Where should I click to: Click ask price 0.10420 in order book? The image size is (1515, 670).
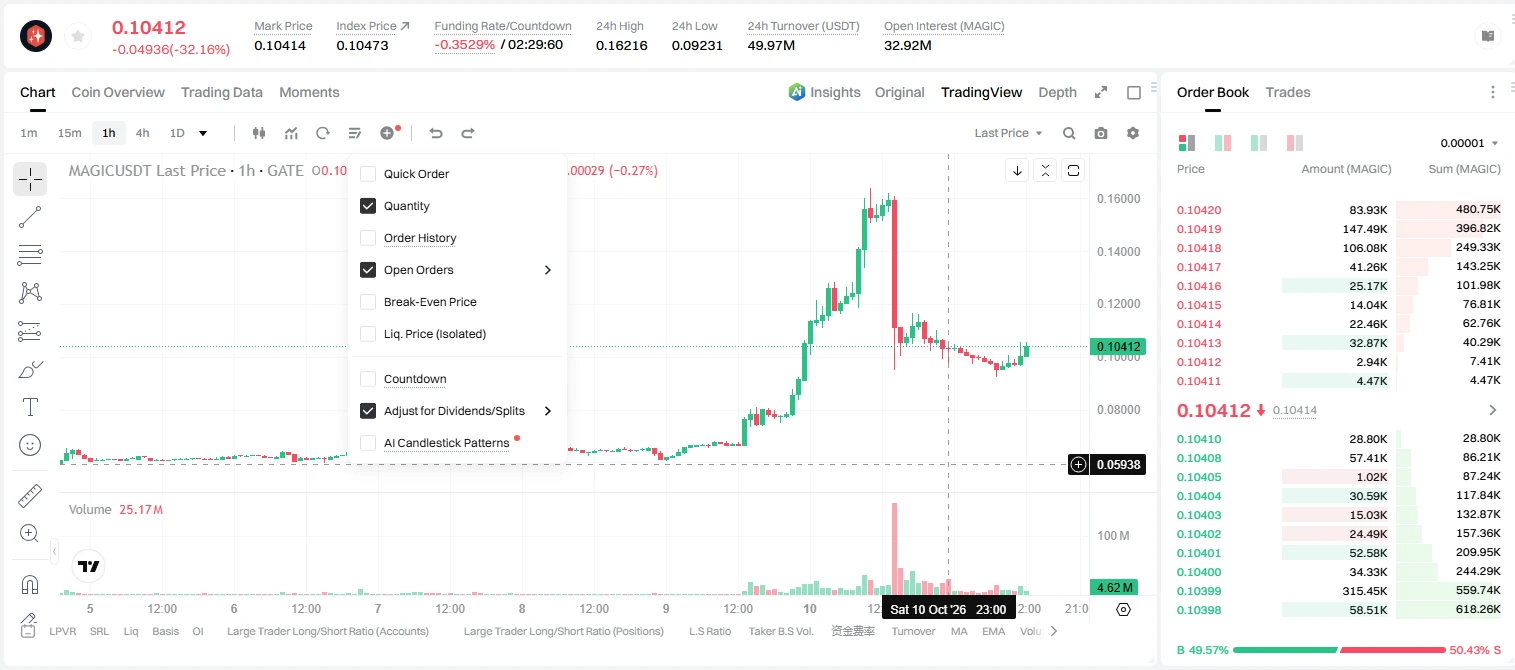click(x=1199, y=210)
